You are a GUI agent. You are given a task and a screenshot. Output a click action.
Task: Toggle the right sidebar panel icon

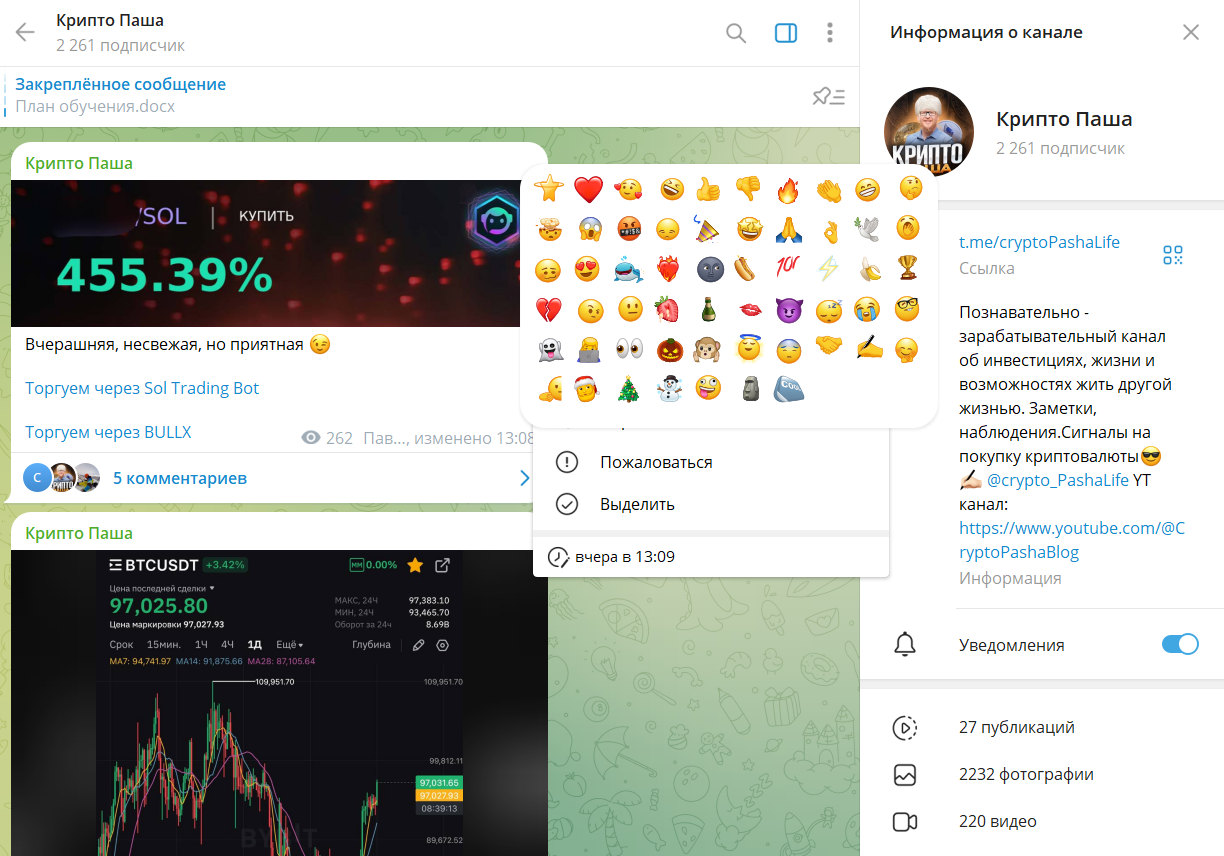(x=786, y=33)
